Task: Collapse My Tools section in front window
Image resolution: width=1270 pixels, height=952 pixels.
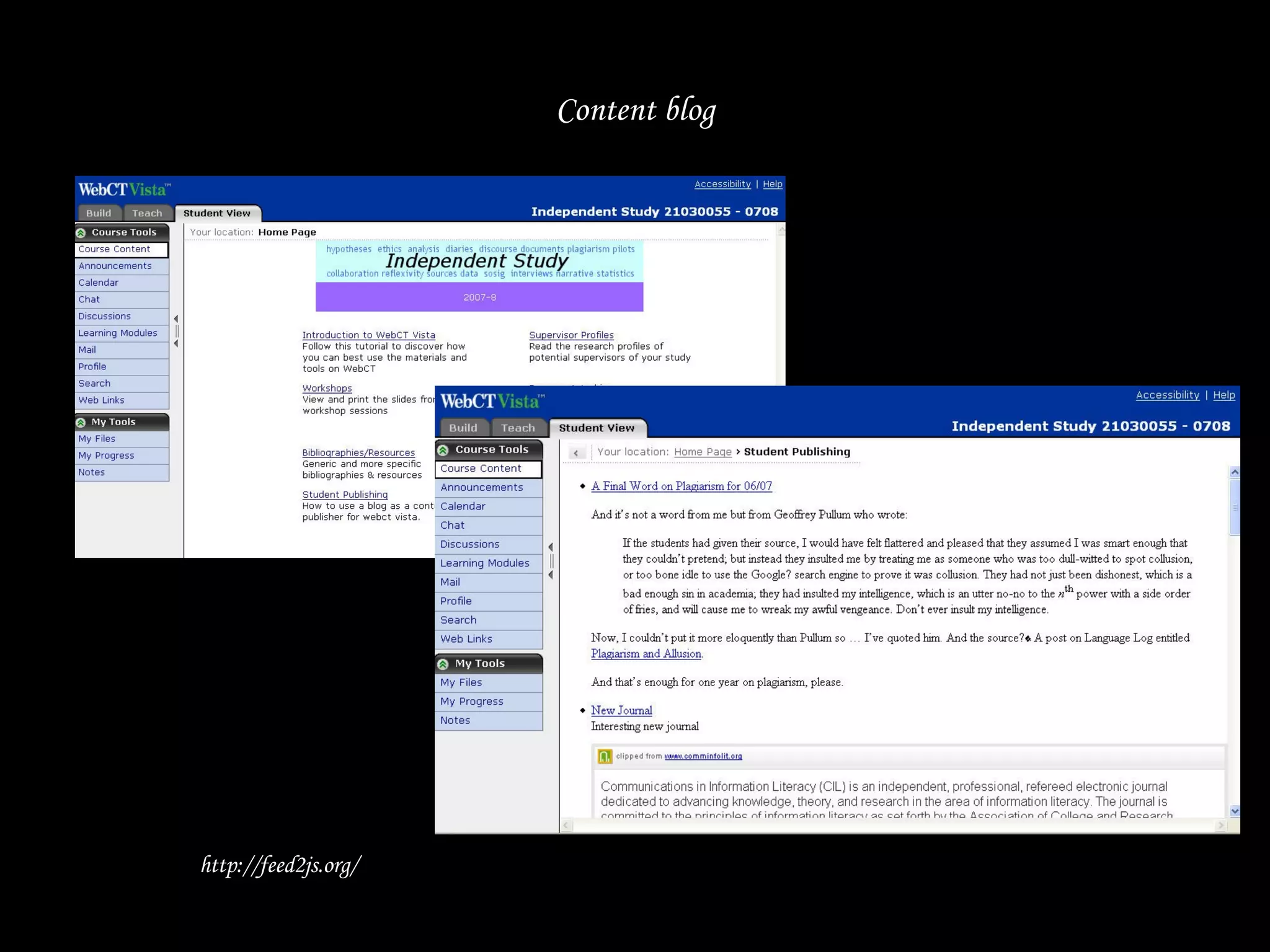Action: coord(443,664)
